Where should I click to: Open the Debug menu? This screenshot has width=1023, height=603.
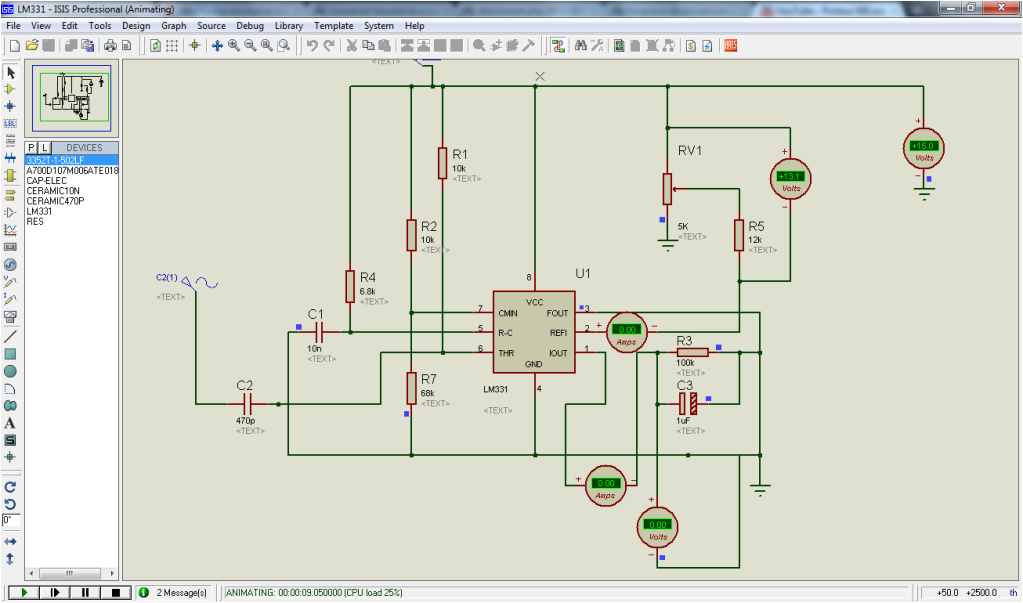(x=250, y=25)
